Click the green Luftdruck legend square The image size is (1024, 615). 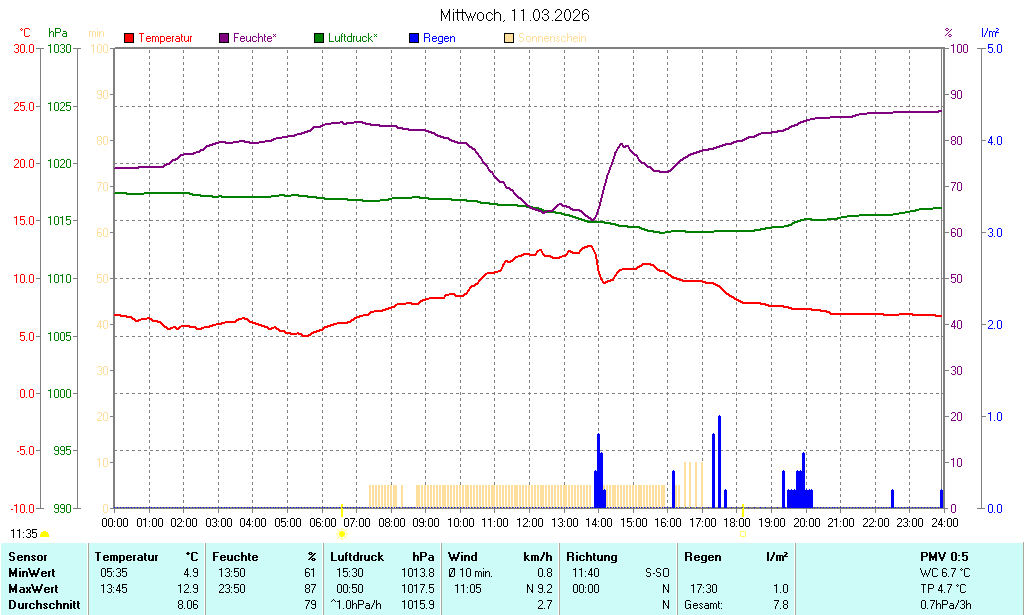(319, 38)
